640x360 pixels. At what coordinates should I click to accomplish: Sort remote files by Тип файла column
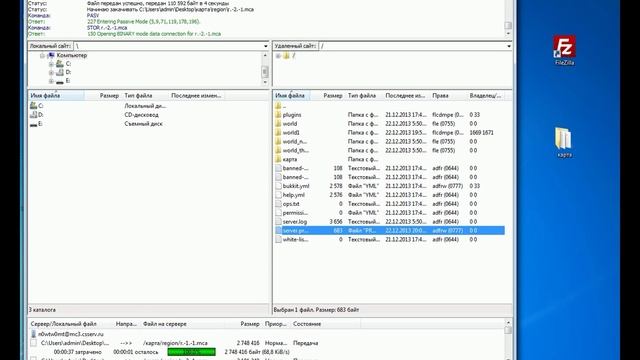364,96
